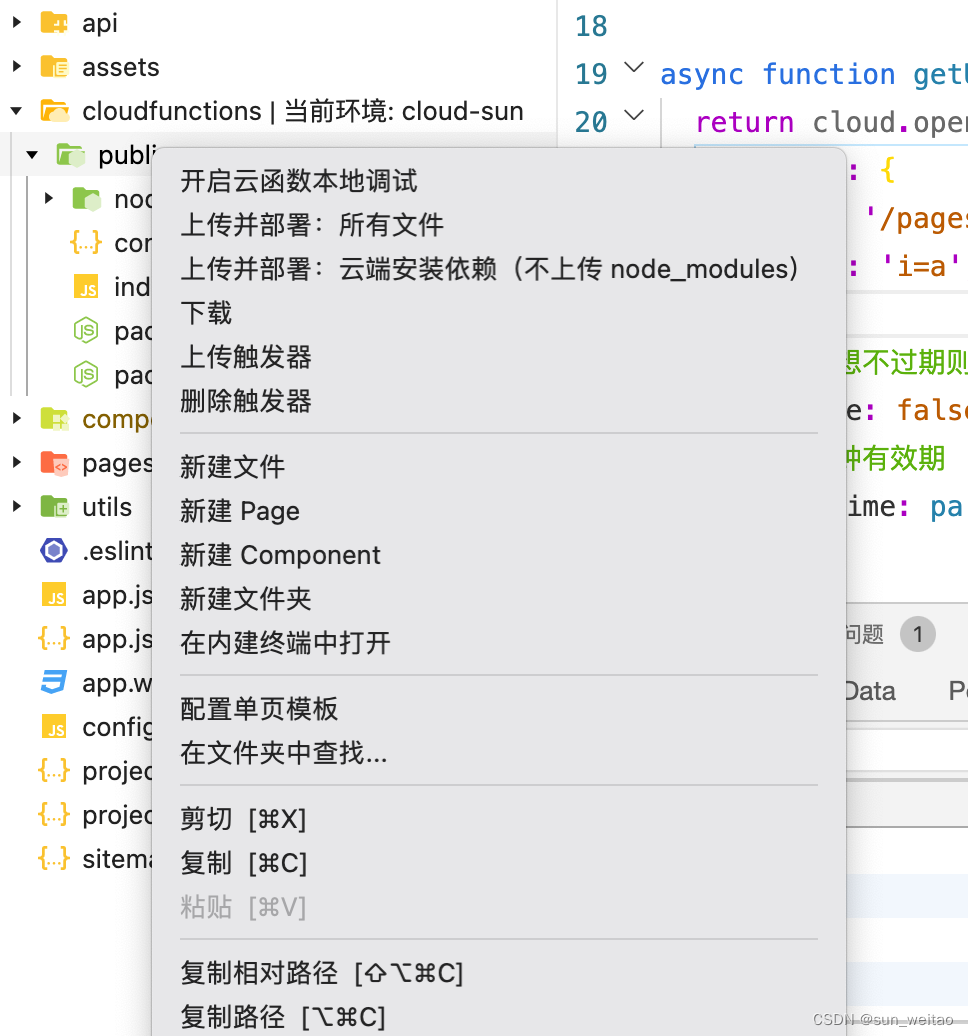The image size is (968, 1036).
Task: Select 开启云函数本地调试 from context menu
Action: pyautogui.click(x=299, y=181)
